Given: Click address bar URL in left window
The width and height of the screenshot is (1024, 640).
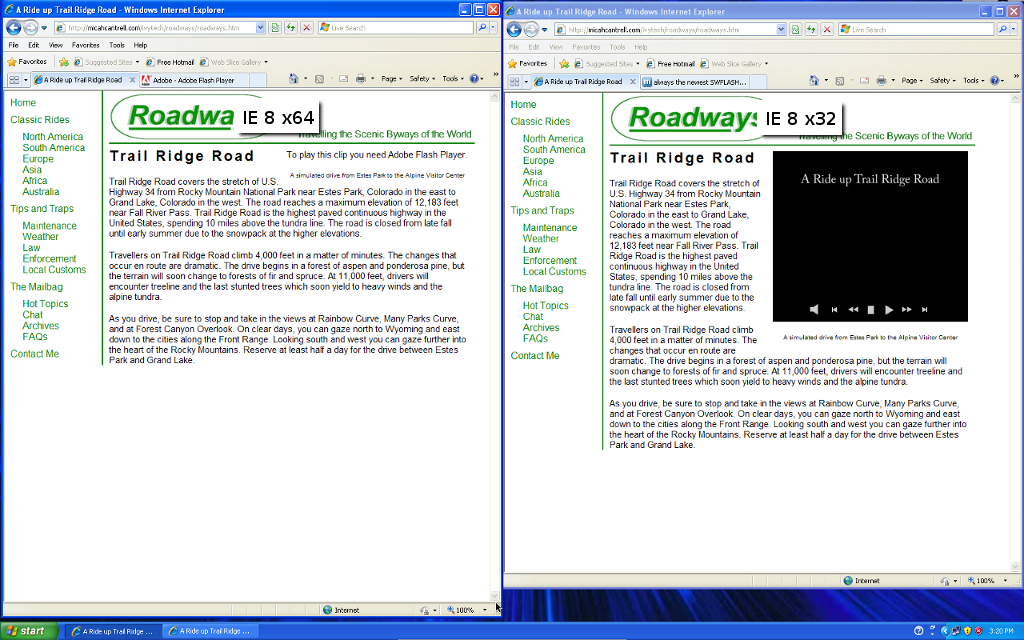Looking at the screenshot, I should [155, 28].
